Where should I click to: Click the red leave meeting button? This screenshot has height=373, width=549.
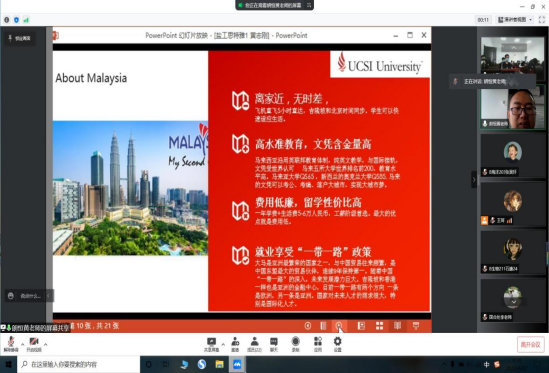click(x=530, y=345)
